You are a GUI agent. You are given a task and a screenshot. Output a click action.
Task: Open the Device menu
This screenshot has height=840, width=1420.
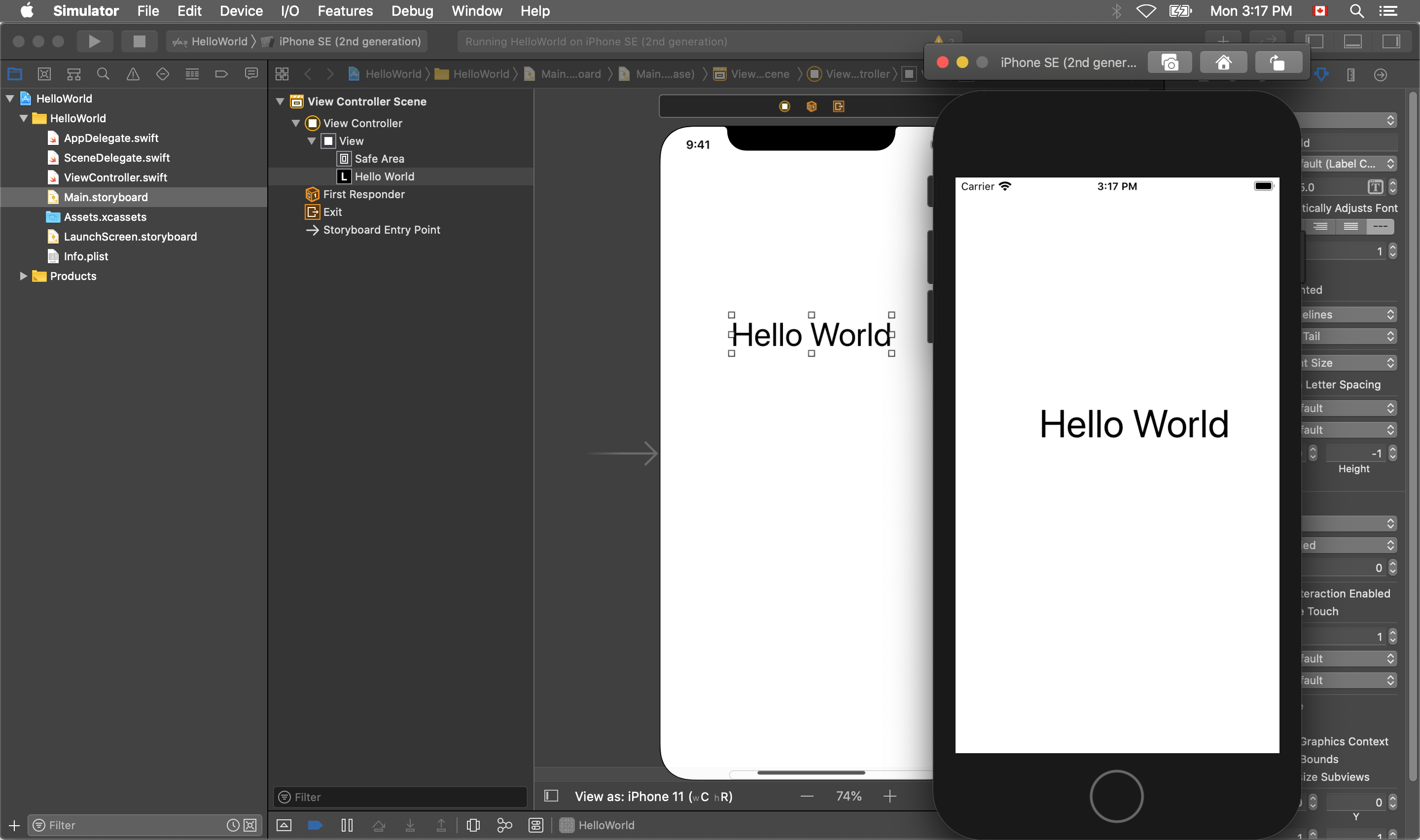pos(241,11)
